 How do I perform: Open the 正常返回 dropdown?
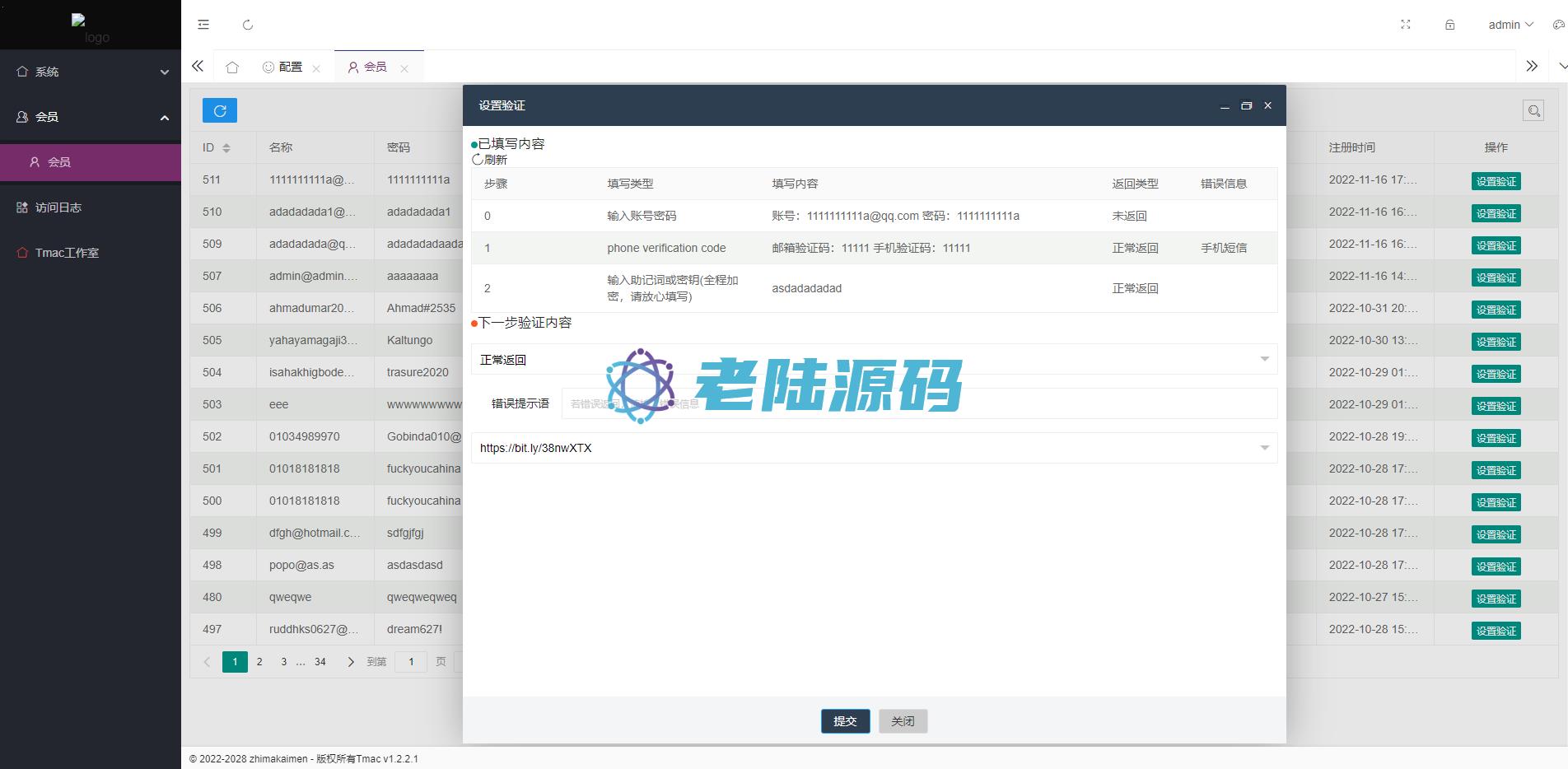873,359
